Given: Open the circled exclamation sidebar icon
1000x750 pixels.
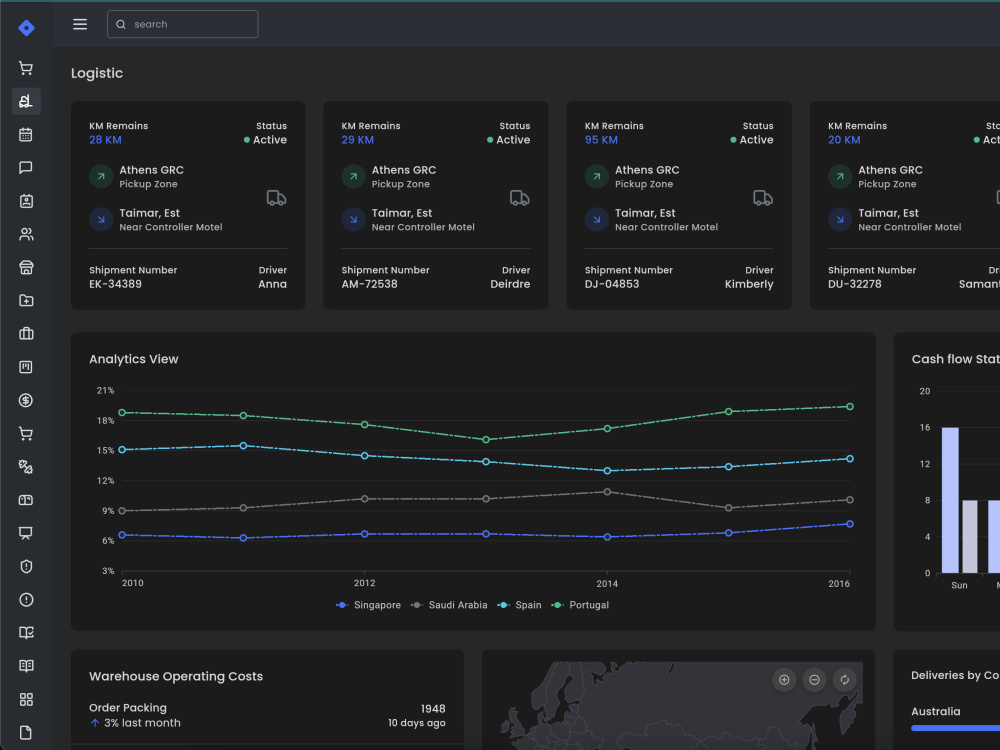Looking at the screenshot, I should [26, 599].
